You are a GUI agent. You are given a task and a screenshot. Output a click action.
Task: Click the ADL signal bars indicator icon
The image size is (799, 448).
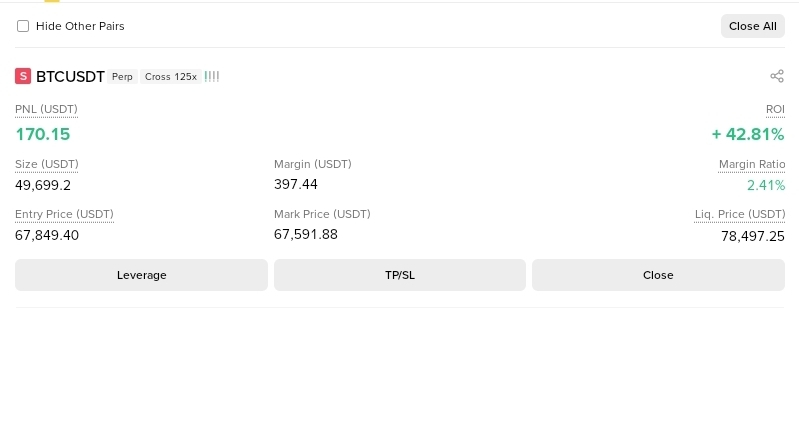[x=212, y=76]
